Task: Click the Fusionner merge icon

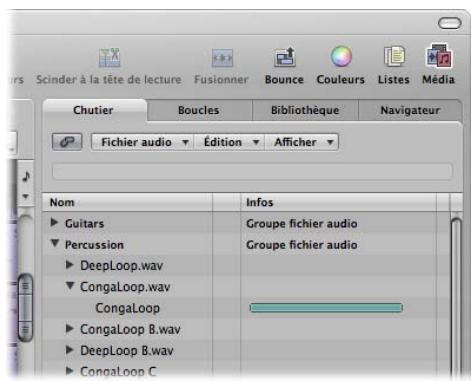Action: coord(222,58)
